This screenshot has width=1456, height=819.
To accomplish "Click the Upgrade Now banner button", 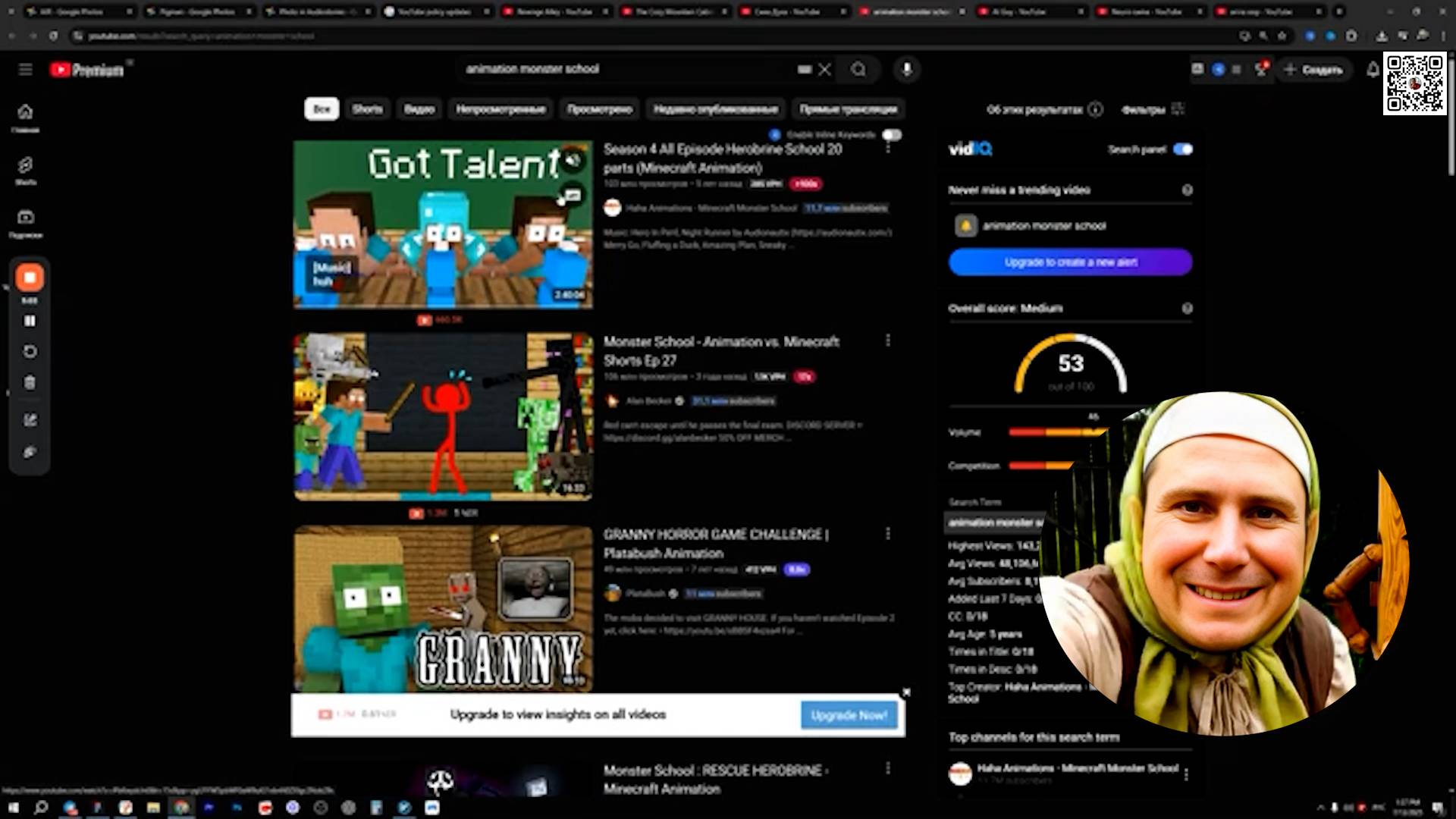I will pos(849,714).
